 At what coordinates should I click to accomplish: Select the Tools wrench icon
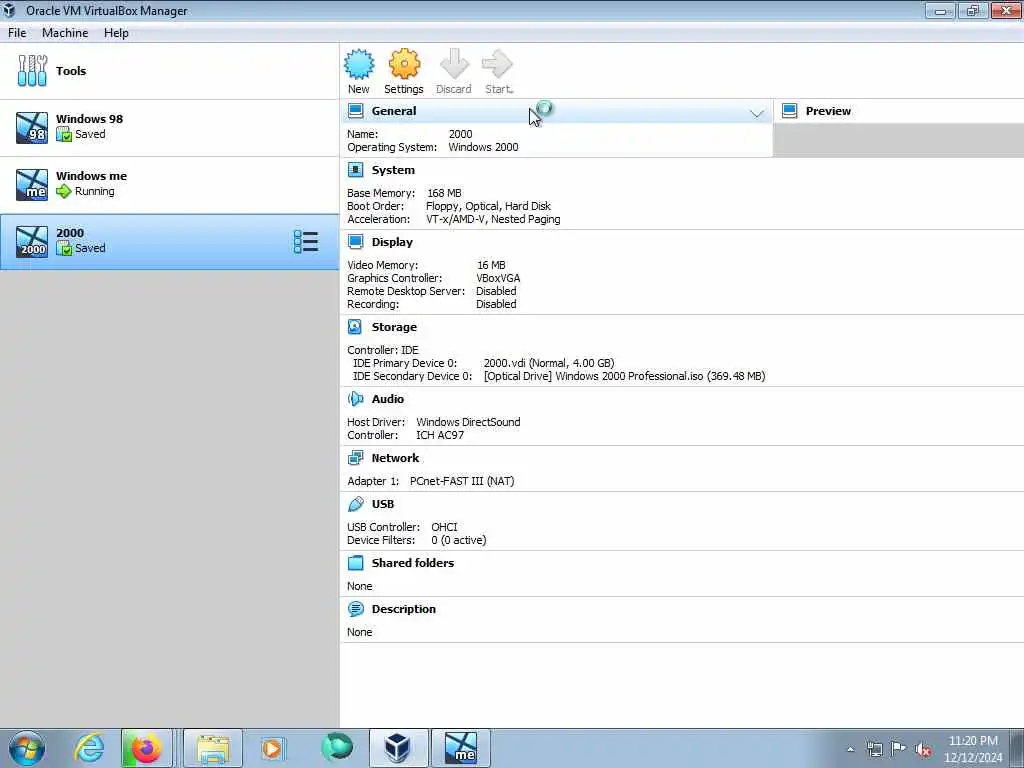(x=32, y=71)
